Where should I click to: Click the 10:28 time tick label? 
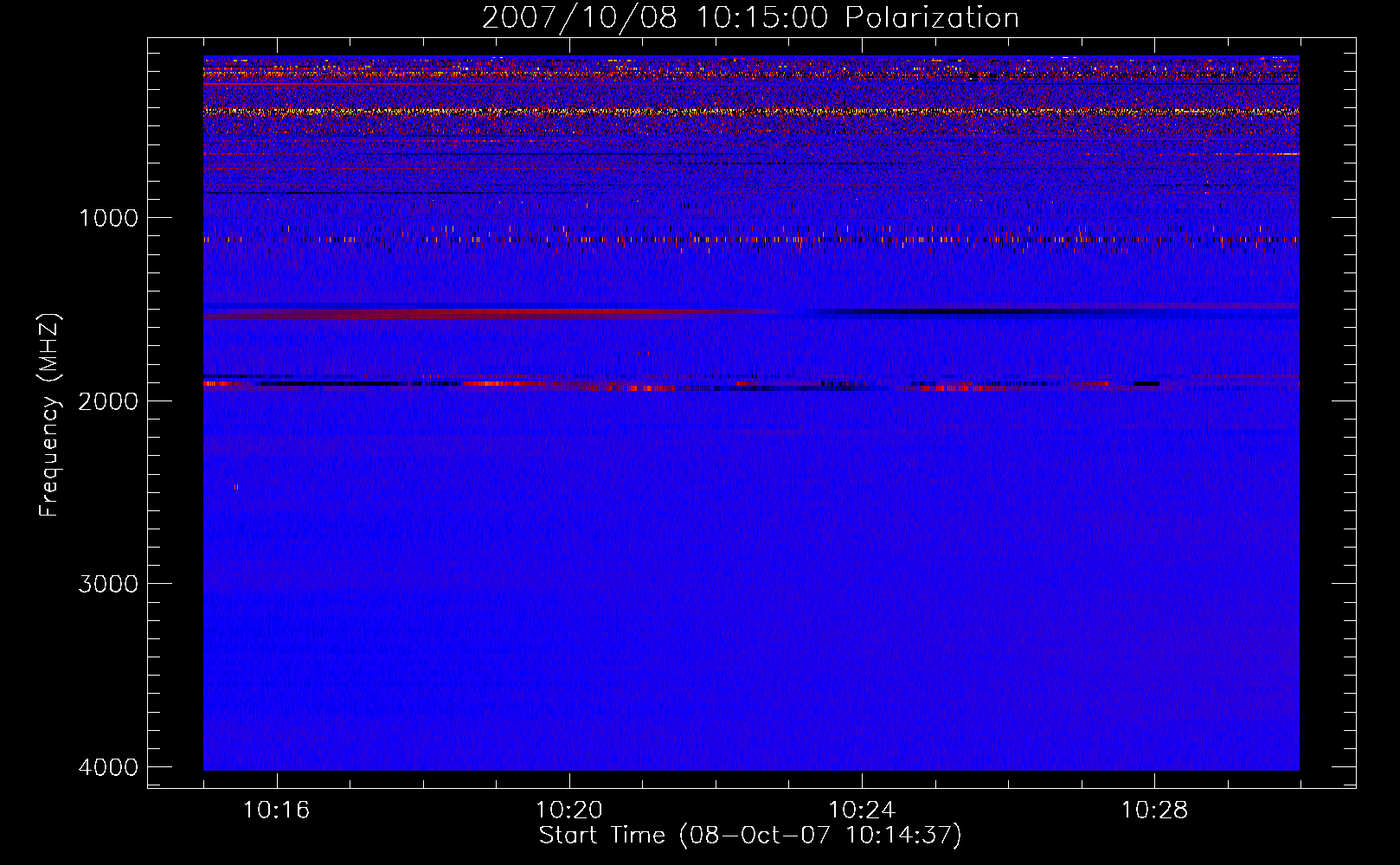coord(1154,811)
